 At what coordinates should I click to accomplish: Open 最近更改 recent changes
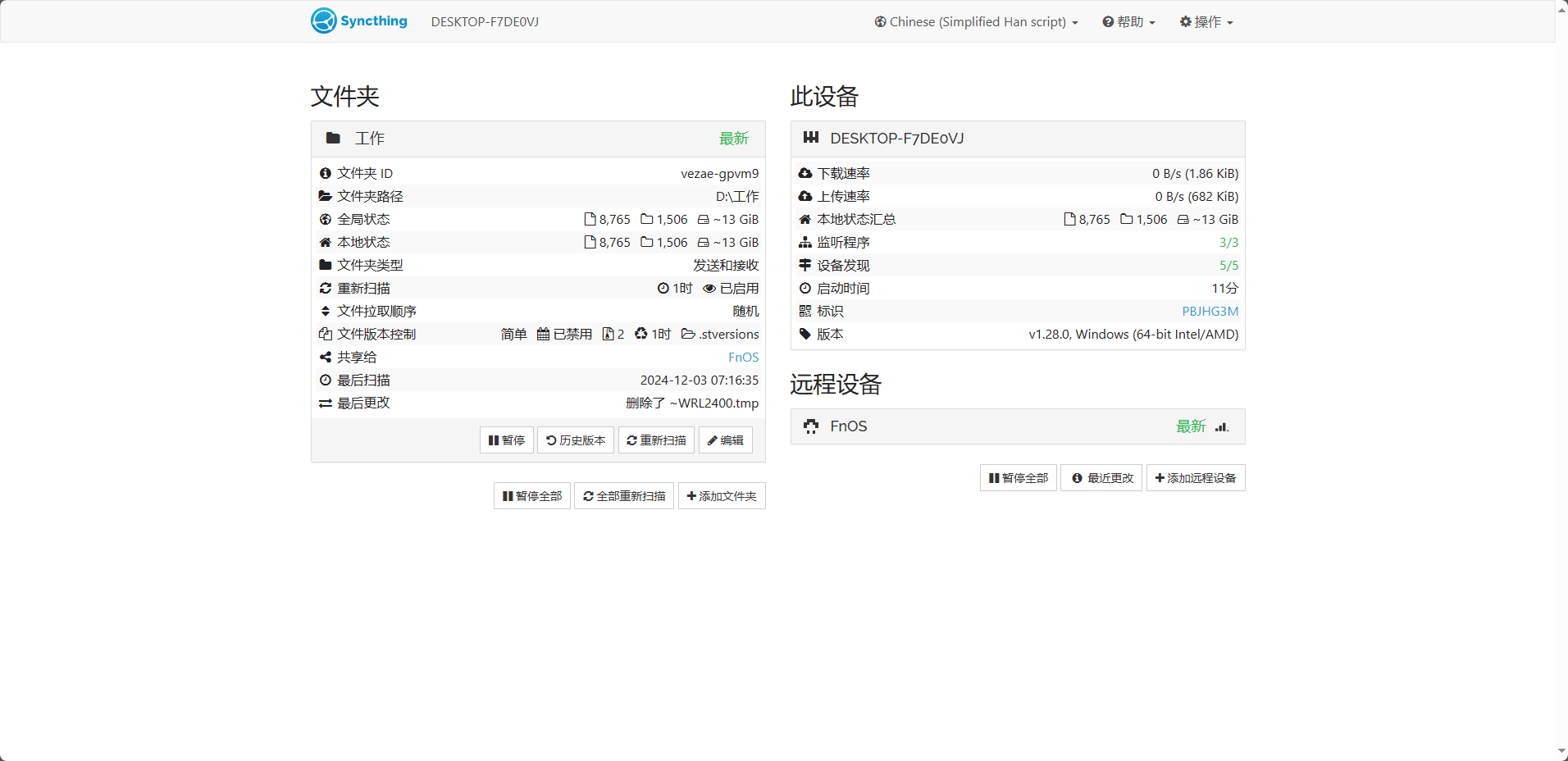tap(1101, 478)
